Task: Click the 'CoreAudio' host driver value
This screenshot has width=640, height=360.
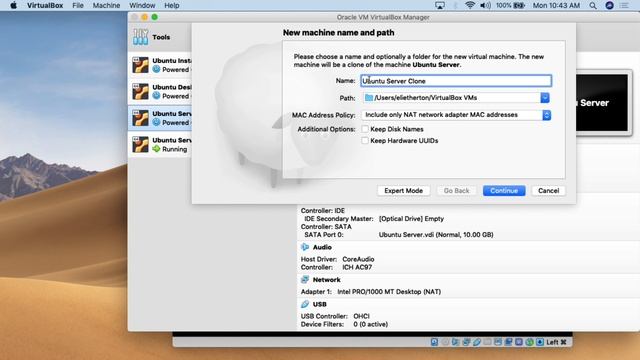Action: (358, 259)
